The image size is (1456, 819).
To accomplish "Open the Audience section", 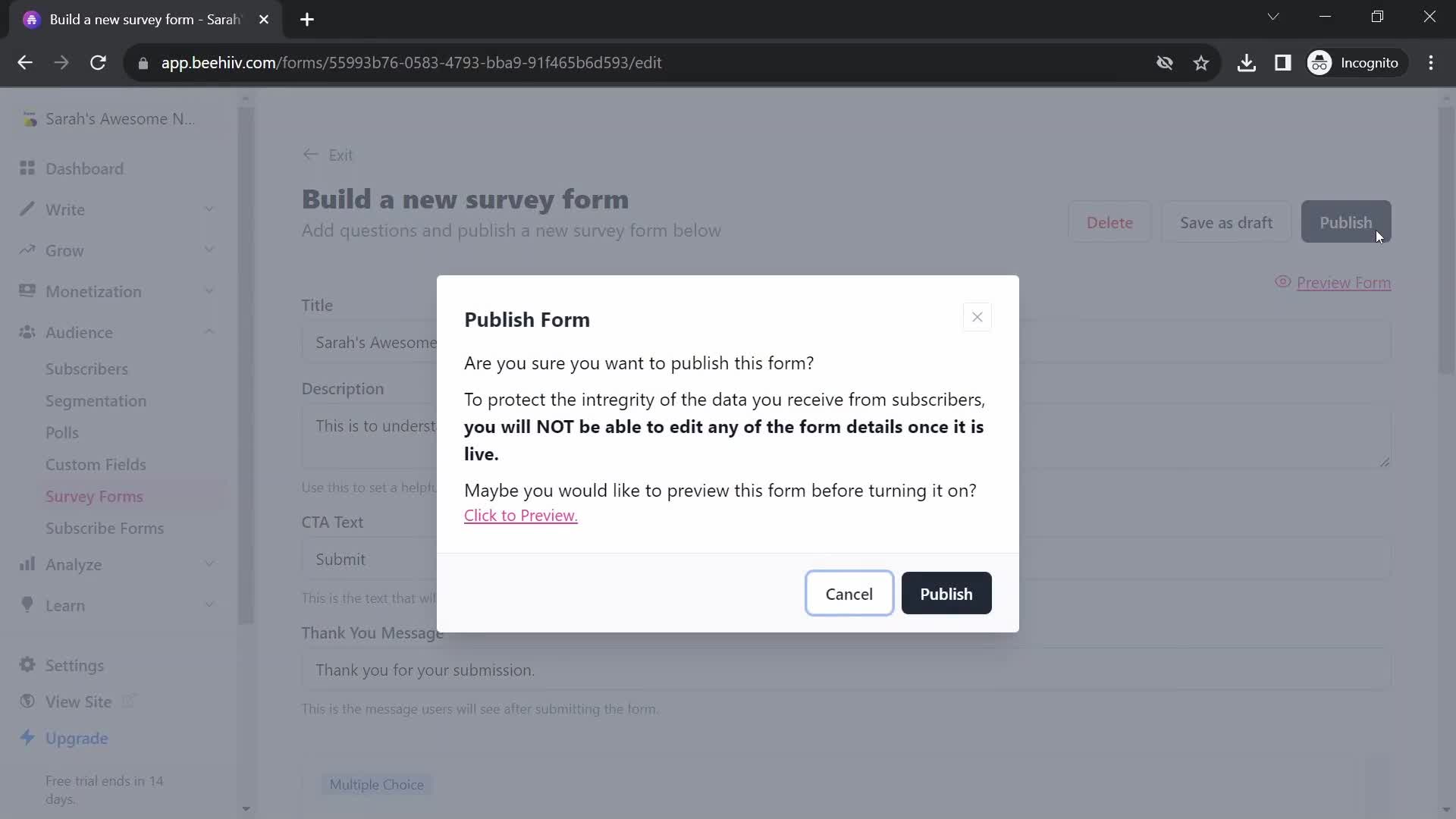I will [x=79, y=332].
